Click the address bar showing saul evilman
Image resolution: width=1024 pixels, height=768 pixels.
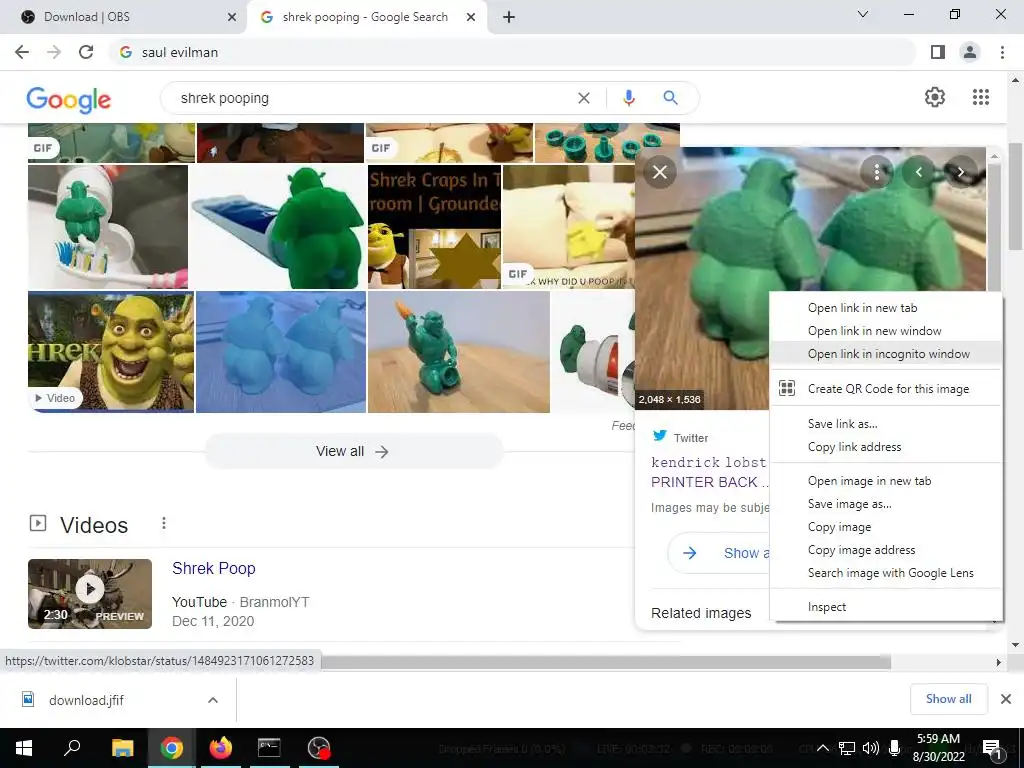coord(512,52)
